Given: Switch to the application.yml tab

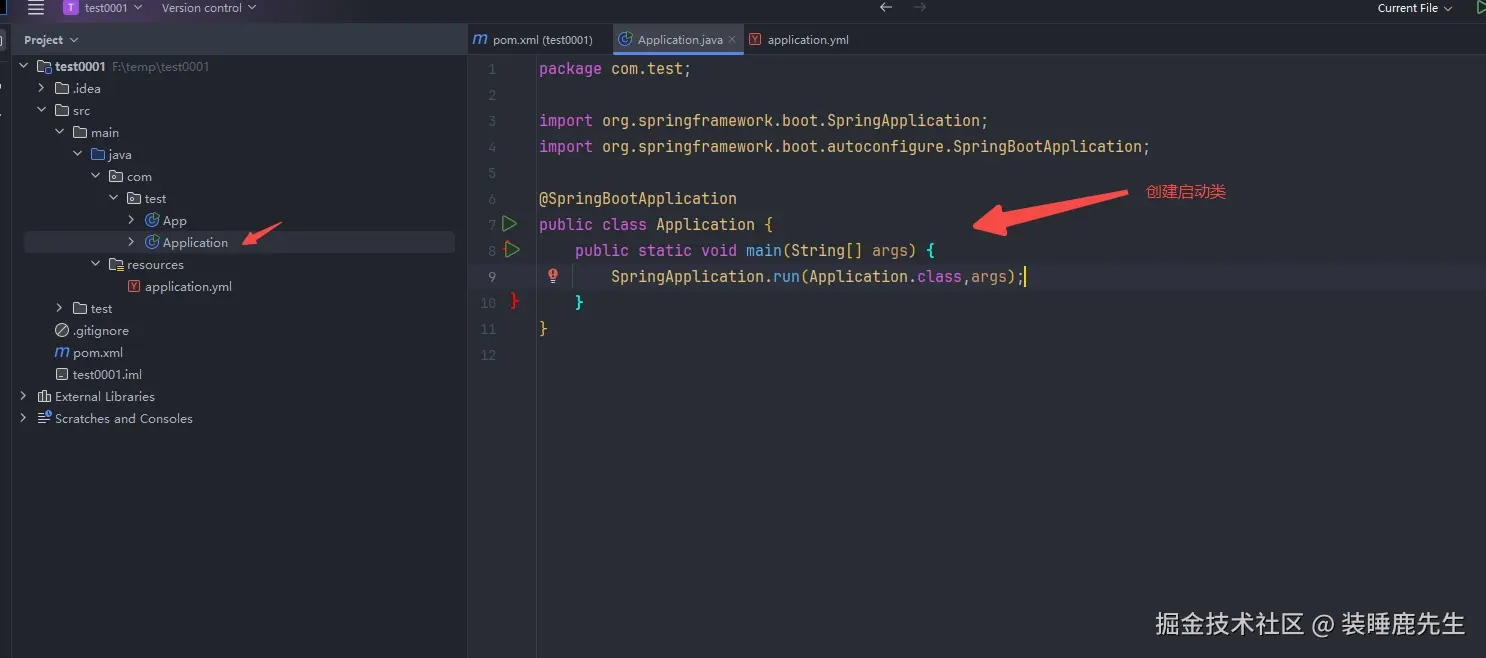Looking at the screenshot, I should click(799, 40).
